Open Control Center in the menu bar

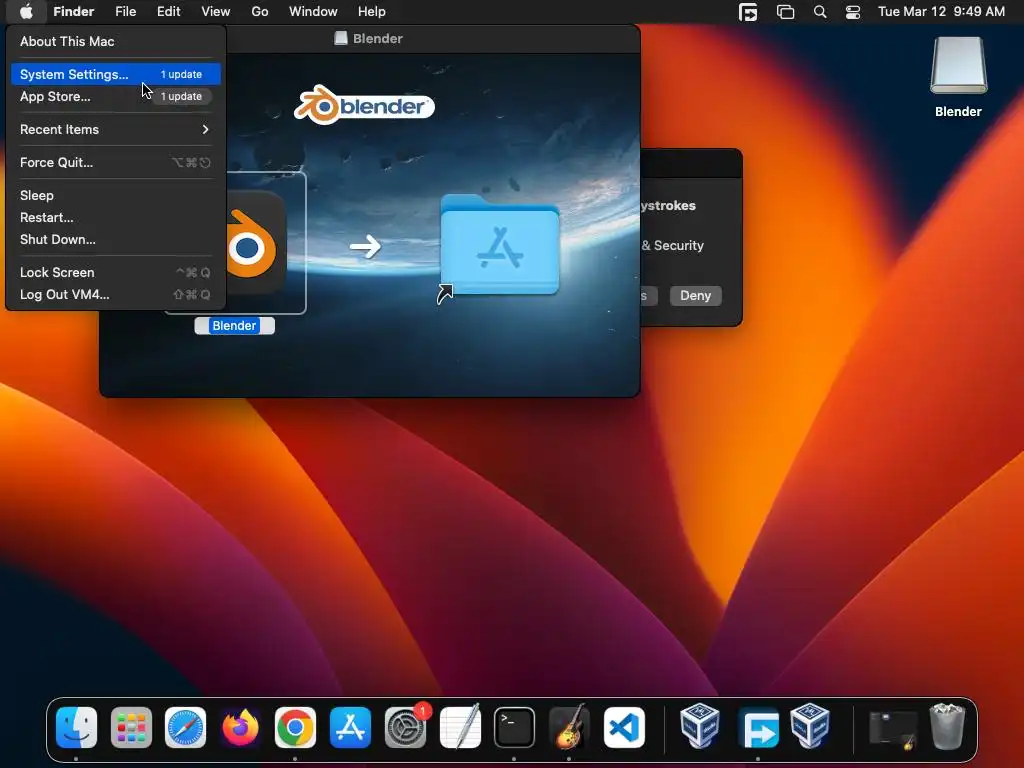pos(853,12)
